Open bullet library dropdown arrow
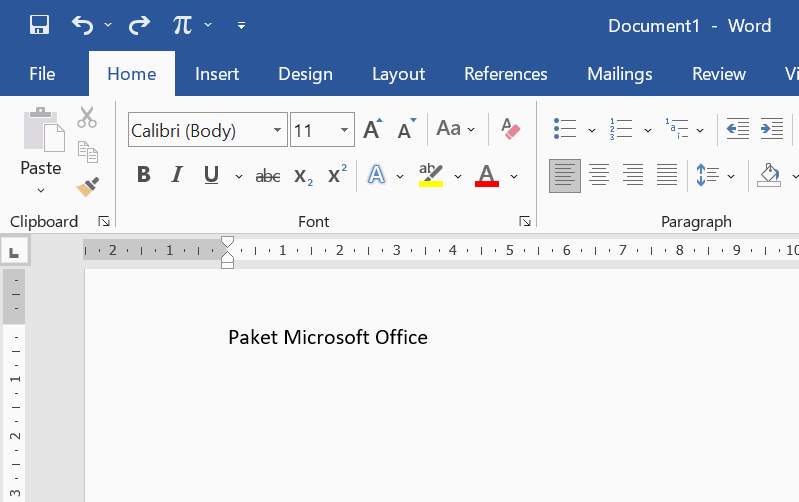Image resolution: width=799 pixels, height=502 pixels. click(592, 130)
